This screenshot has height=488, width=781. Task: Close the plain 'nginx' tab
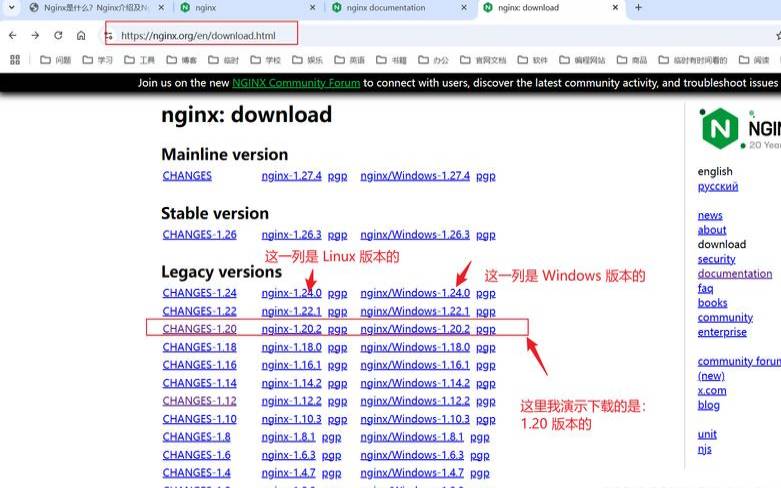(x=312, y=7)
